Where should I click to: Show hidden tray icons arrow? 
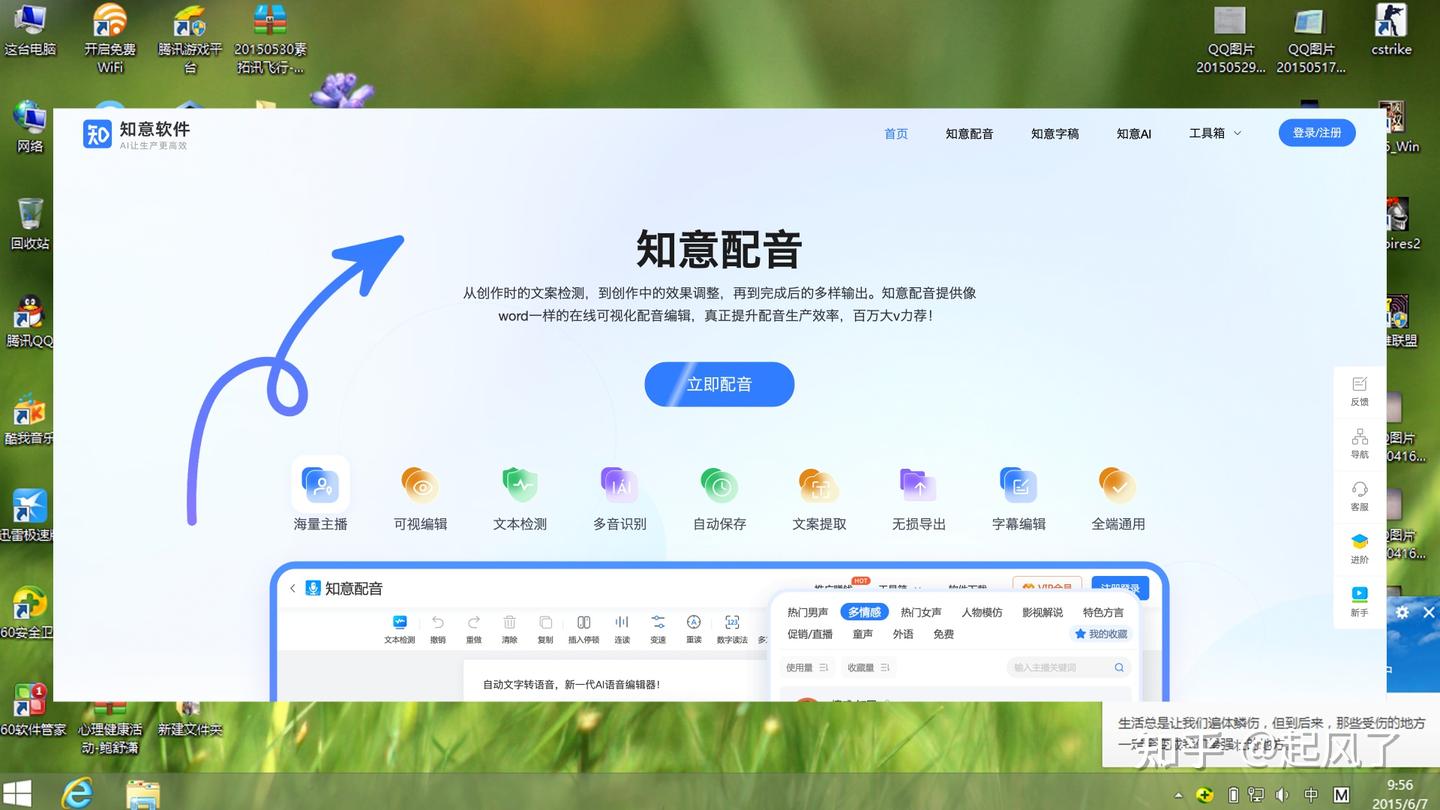(1180, 795)
